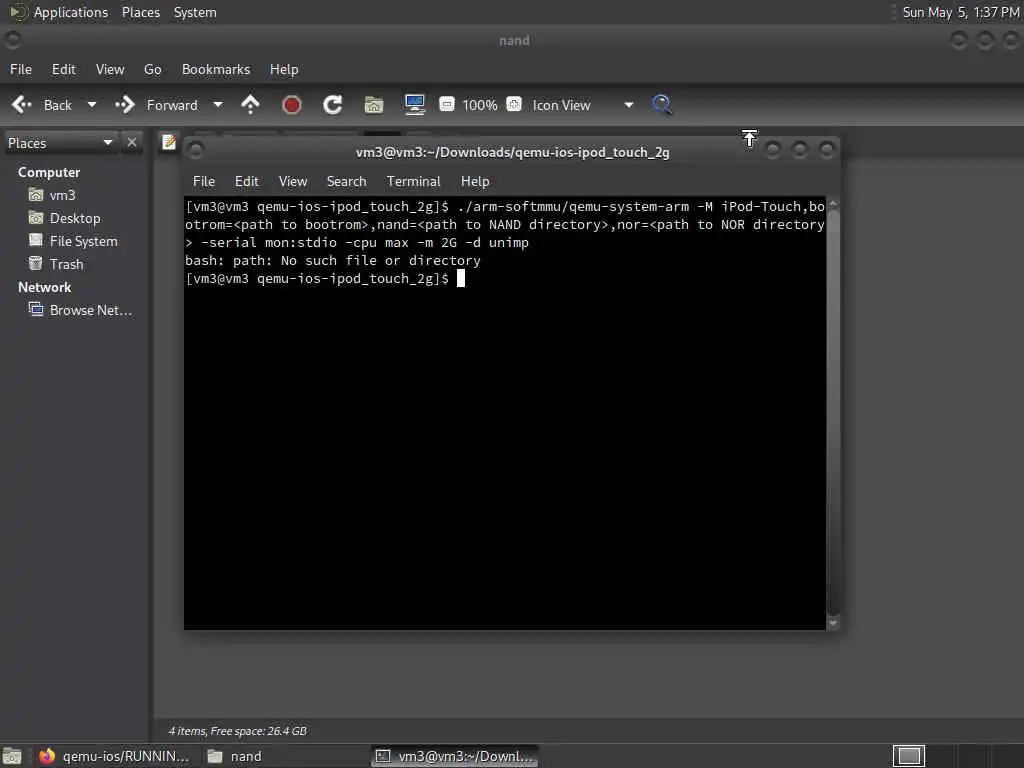Screen dimensions: 1024x768
Task: Click the 100% zoom level label
Action: click(480, 105)
